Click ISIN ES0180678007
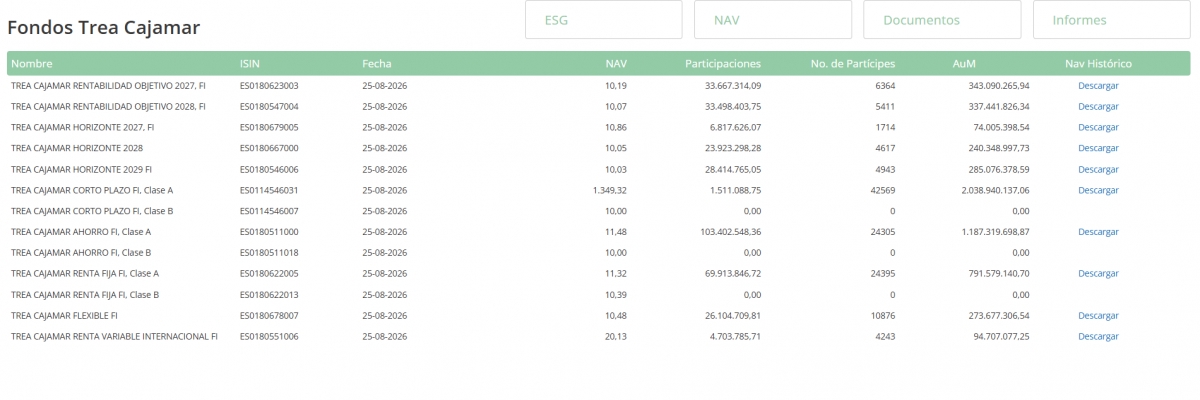This screenshot has height=400, width=1200. tap(269, 316)
